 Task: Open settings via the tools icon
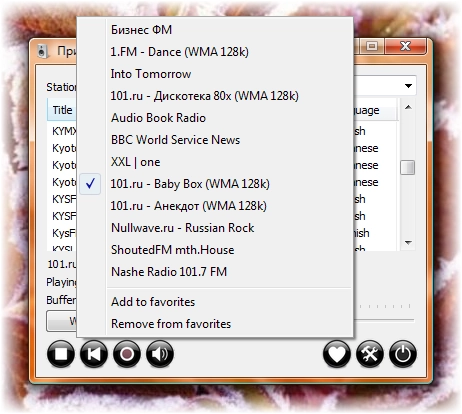coord(370,354)
